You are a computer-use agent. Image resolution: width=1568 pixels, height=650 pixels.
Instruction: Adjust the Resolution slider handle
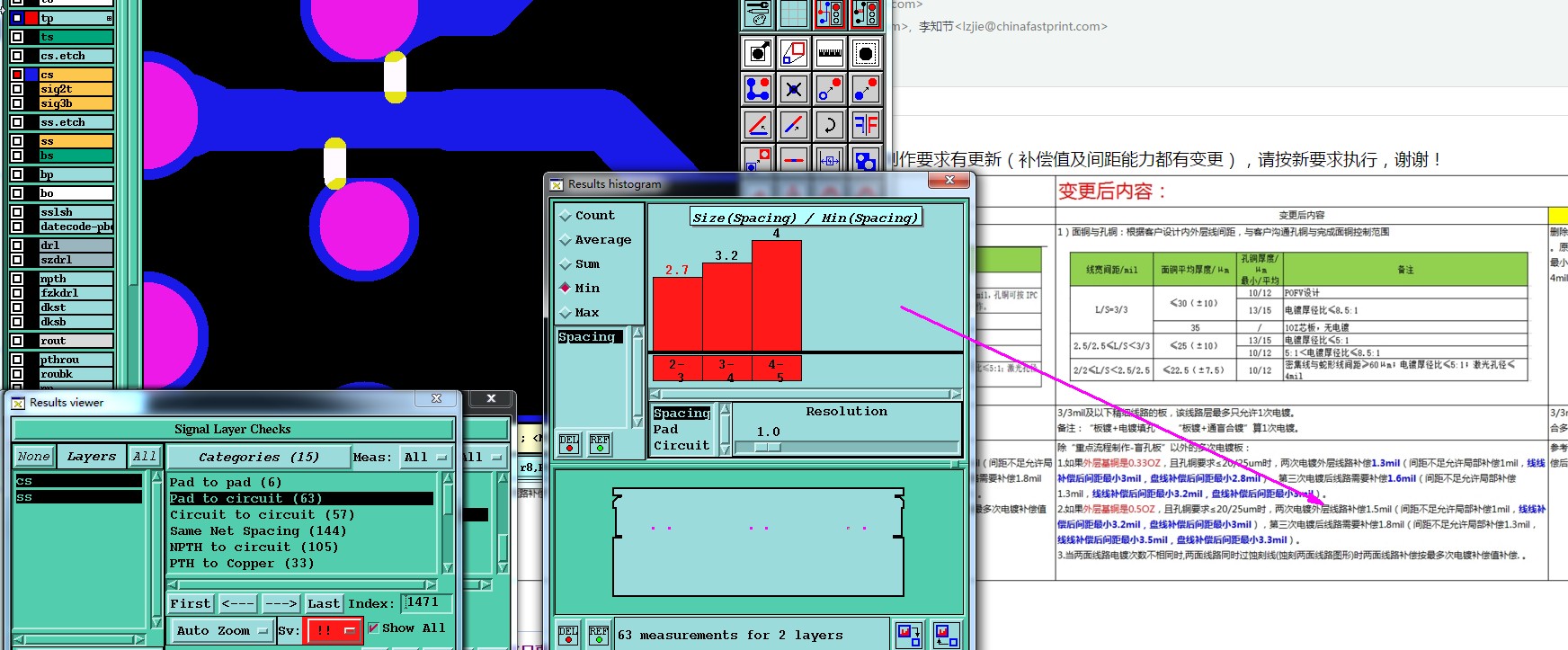point(768,447)
